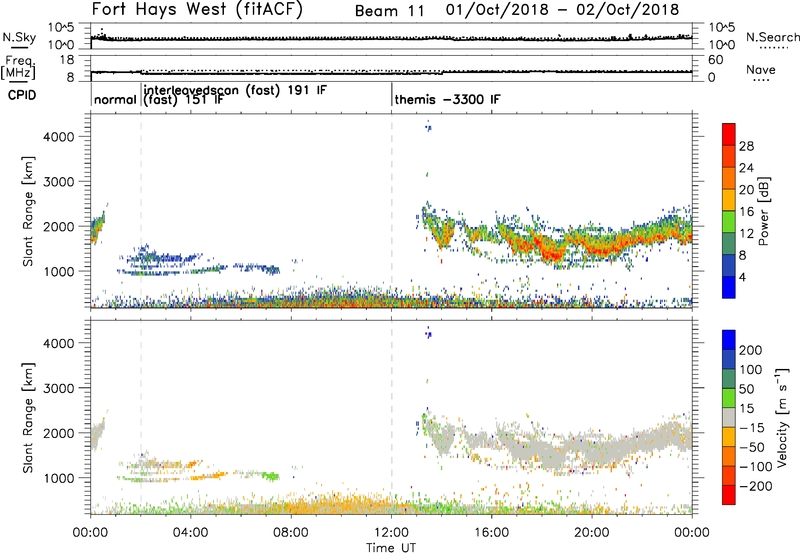Click the "12:00" time tick label

pyautogui.click(x=391, y=533)
